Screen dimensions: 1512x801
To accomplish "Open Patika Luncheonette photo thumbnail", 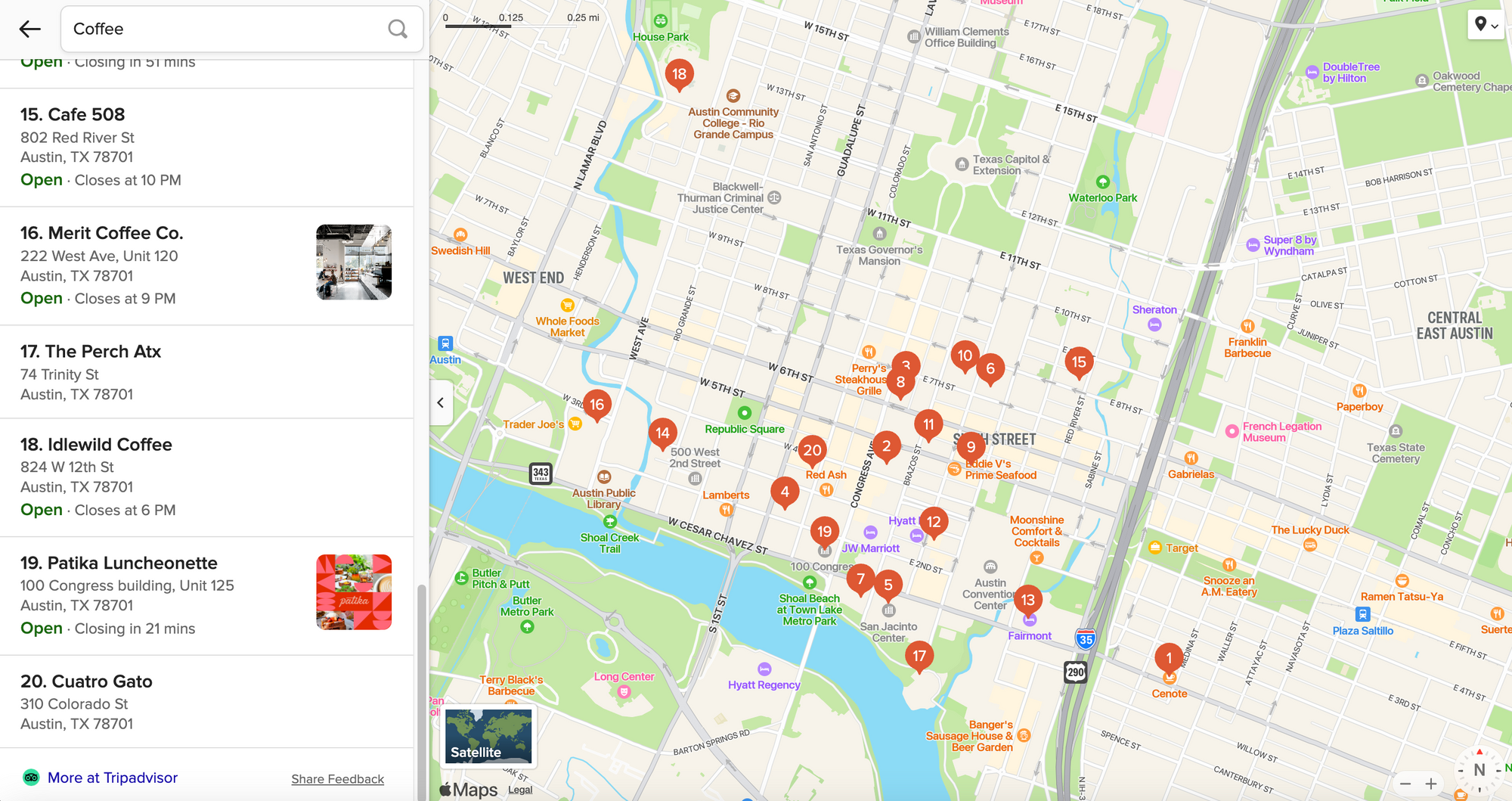I will click(354, 592).
